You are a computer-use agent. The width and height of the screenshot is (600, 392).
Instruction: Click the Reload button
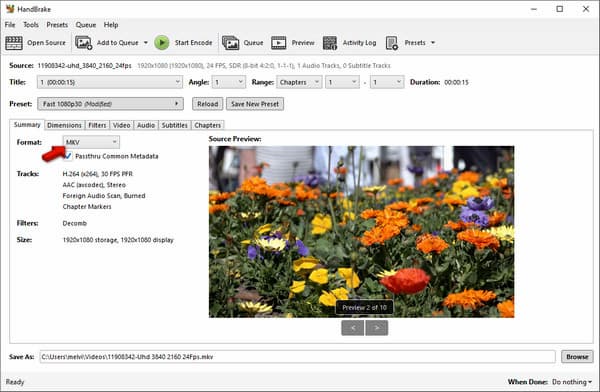pos(207,104)
